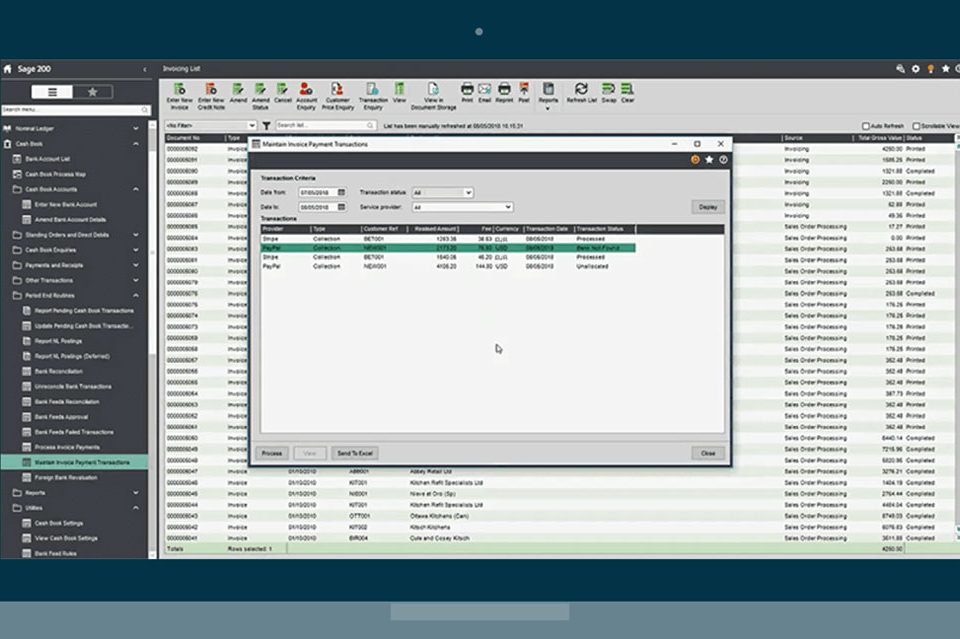Click the favourite star in dialog header

709,160
